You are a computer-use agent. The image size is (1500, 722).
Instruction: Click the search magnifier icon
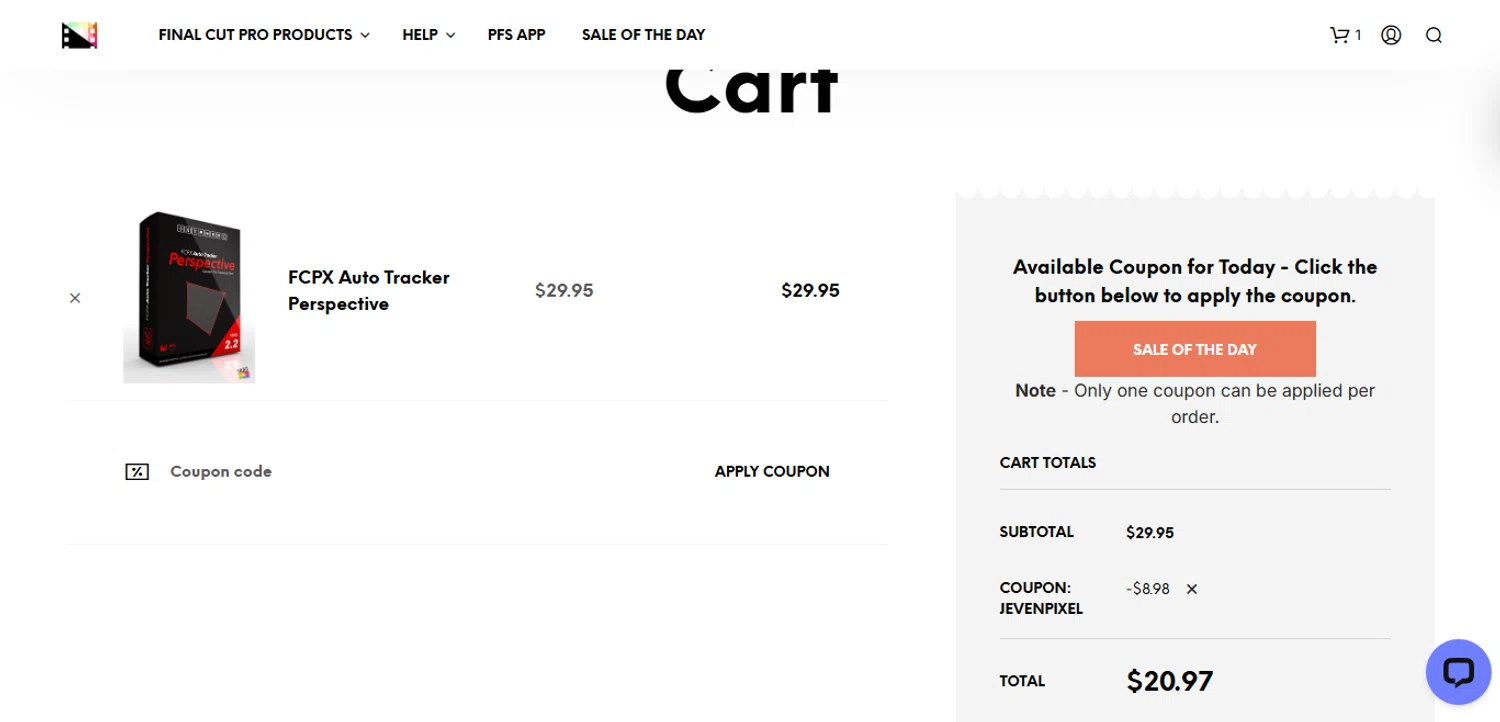pos(1434,35)
